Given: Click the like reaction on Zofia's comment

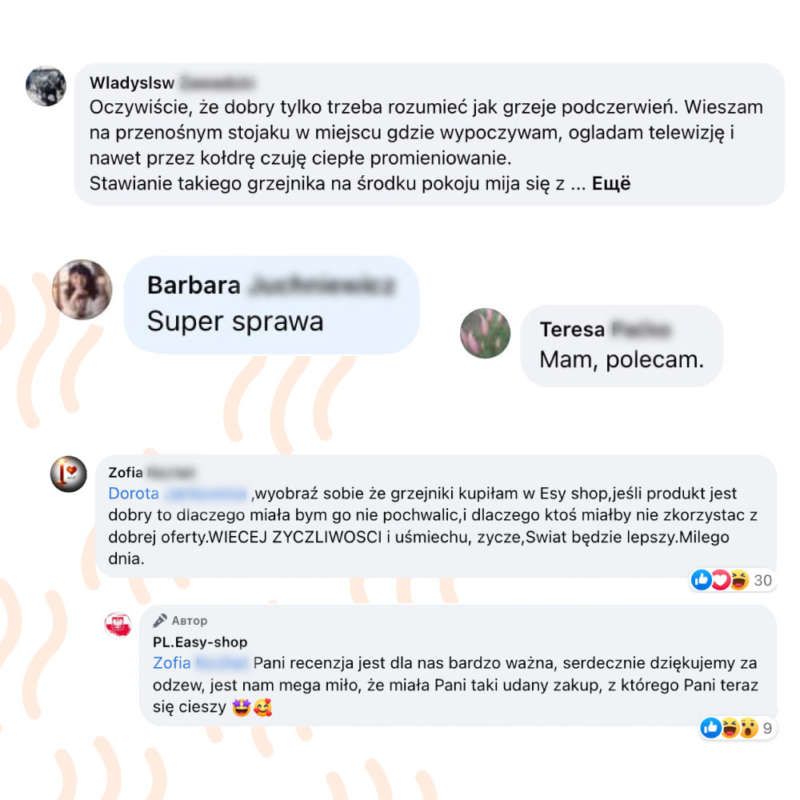Looking at the screenshot, I should [x=702, y=580].
